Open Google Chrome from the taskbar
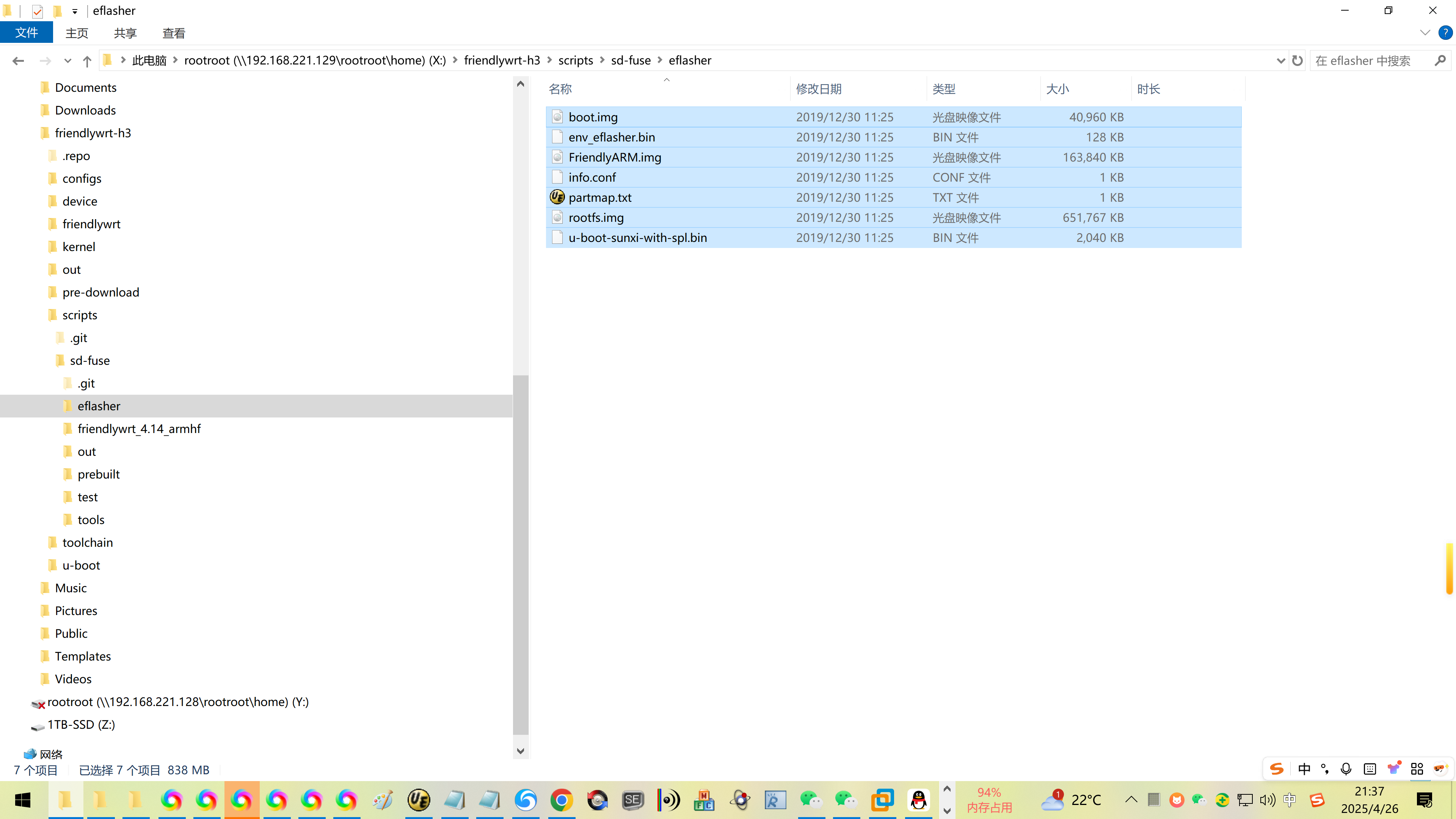The width and height of the screenshot is (1456, 819). 561,800
